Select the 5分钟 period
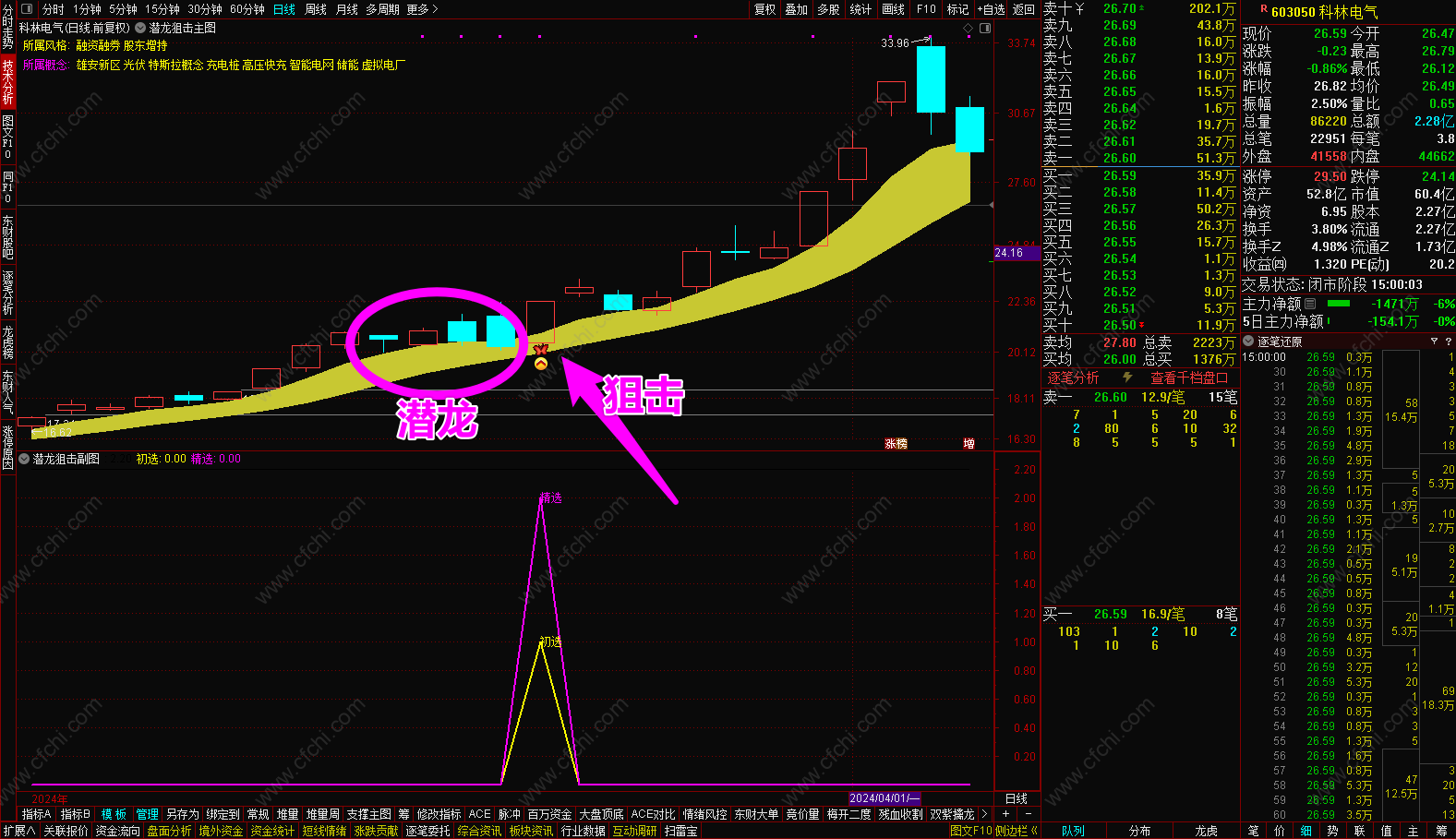 click(x=123, y=9)
